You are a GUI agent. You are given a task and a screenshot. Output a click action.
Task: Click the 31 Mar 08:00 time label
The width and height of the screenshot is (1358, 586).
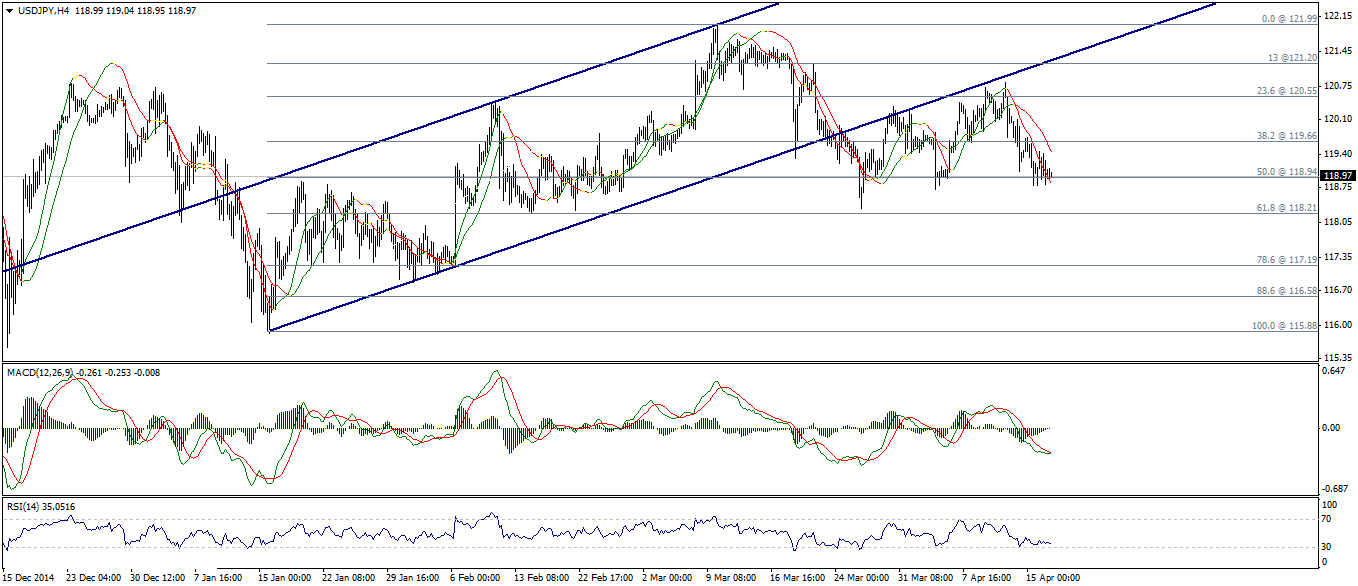(x=925, y=577)
